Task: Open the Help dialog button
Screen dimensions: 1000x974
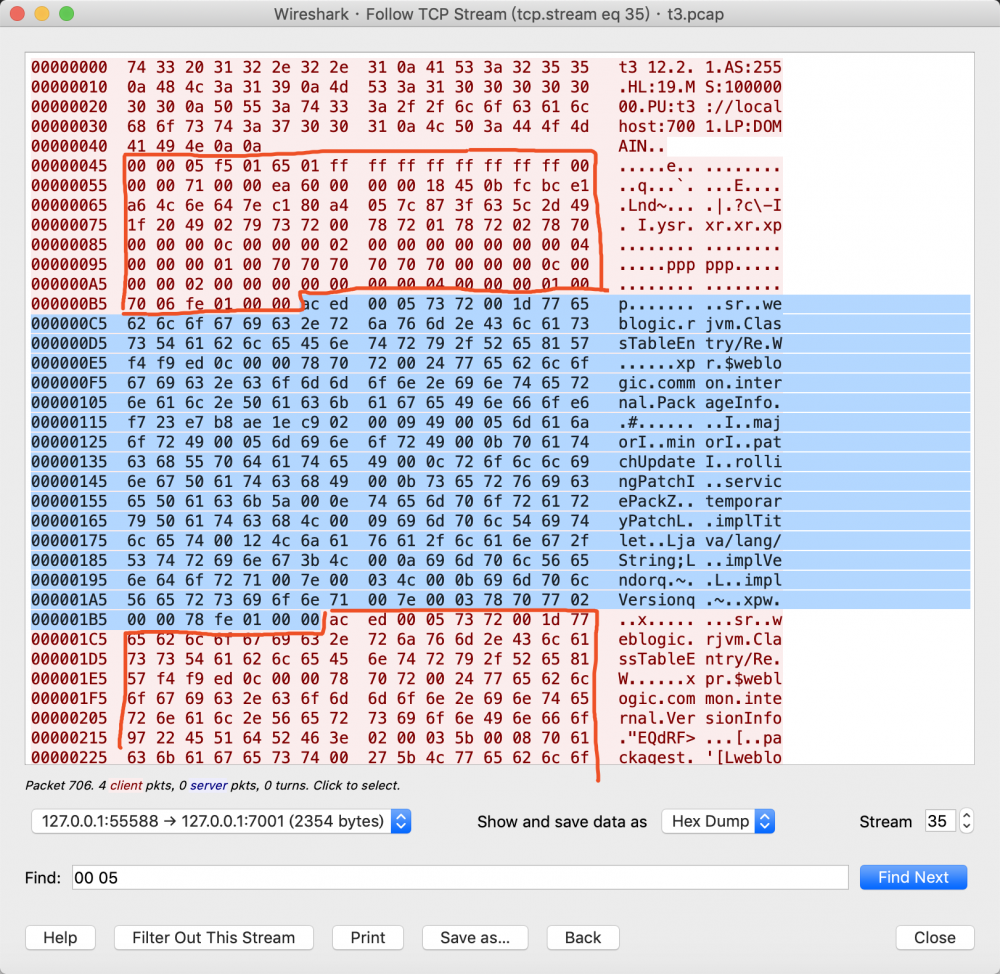Action: tap(60, 938)
